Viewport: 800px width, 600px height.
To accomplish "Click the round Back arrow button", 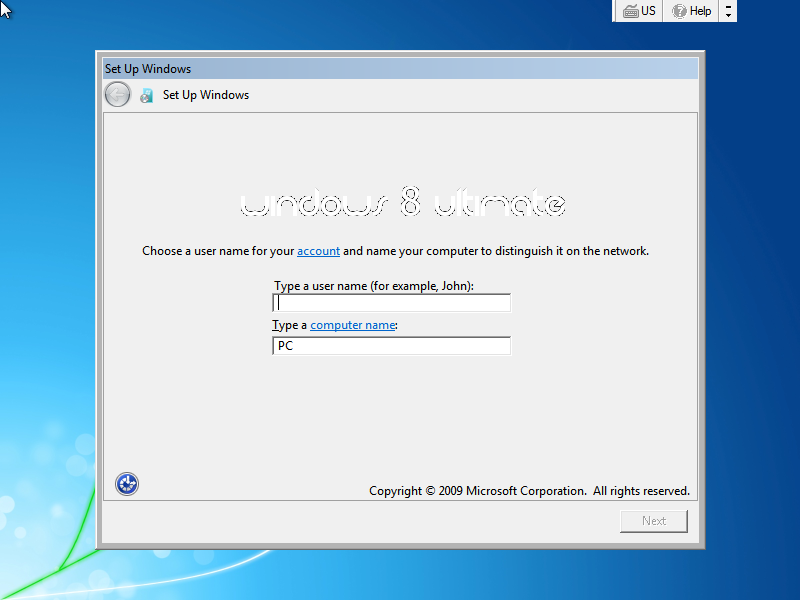I will tap(117, 95).
